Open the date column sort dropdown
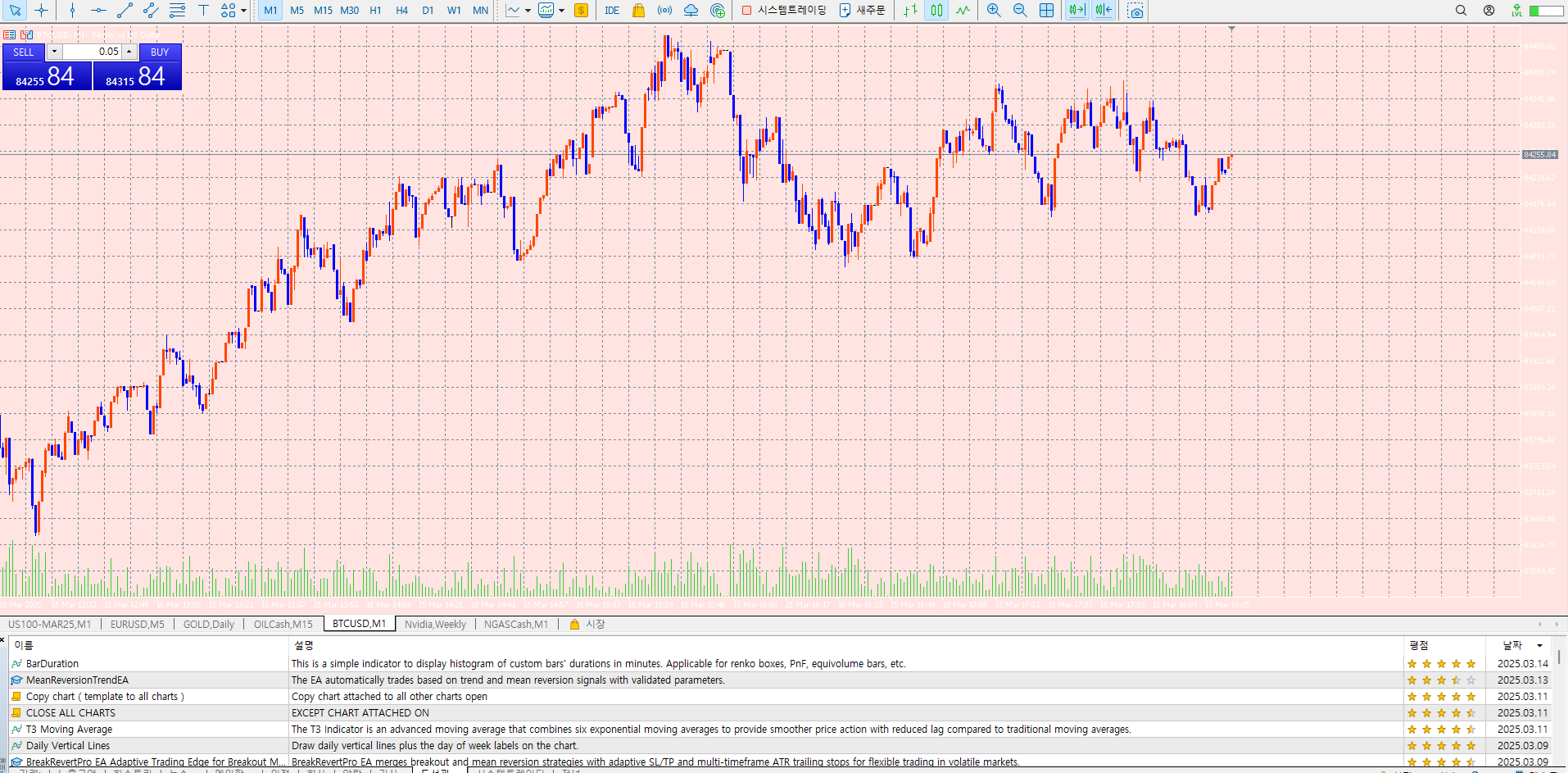This screenshot has height=773, width=1568. click(1539, 646)
